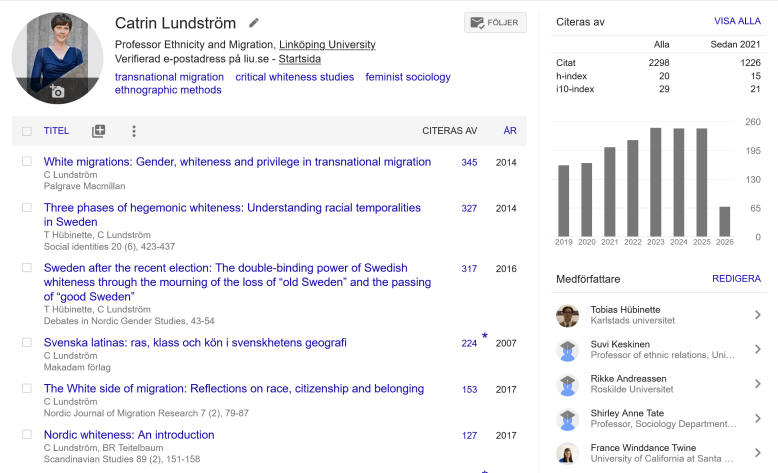
Task: Open three-dot more options menu
Action: click(x=133, y=131)
